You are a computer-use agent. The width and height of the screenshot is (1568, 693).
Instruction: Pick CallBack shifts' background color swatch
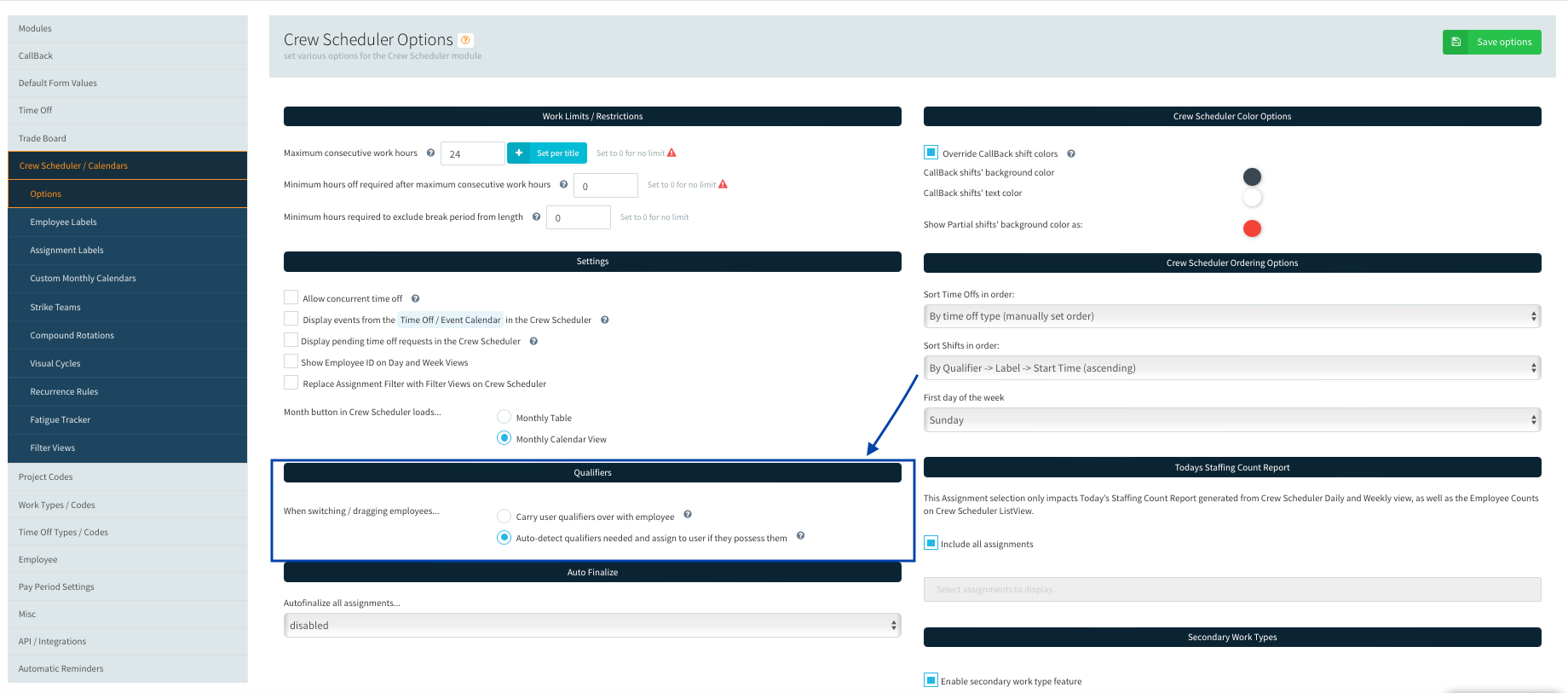pyautogui.click(x=1252, y=176)
